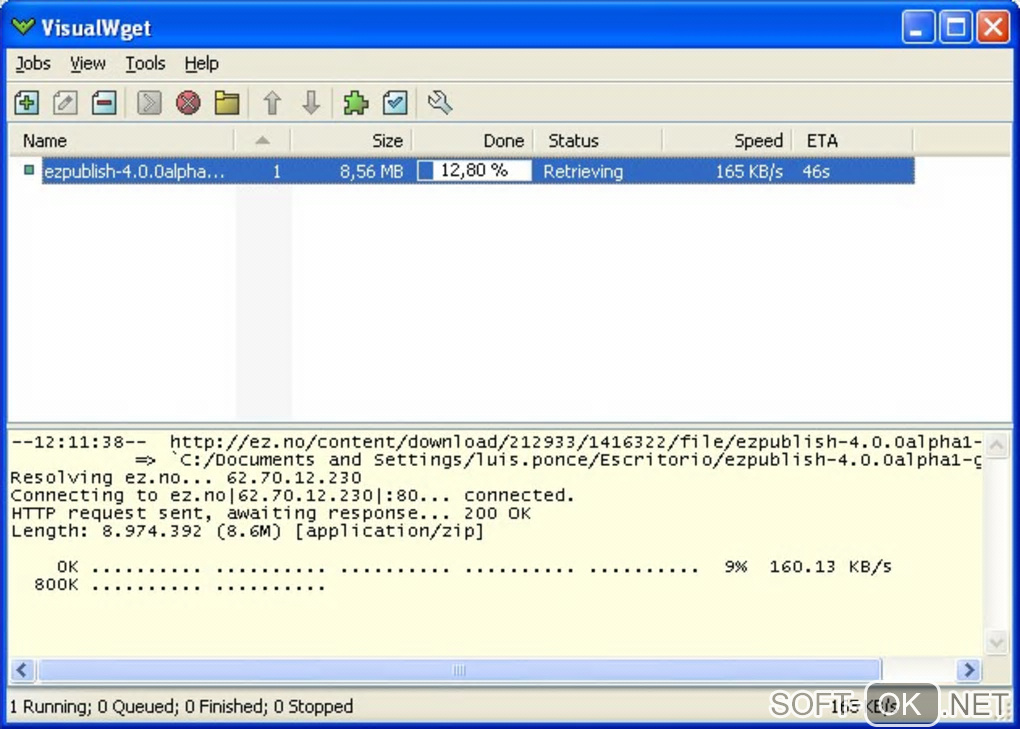This screenshot has height=729, width=1020.
Task: Click the log pane vertical scroll up arrow
Action: pos(997,445)
